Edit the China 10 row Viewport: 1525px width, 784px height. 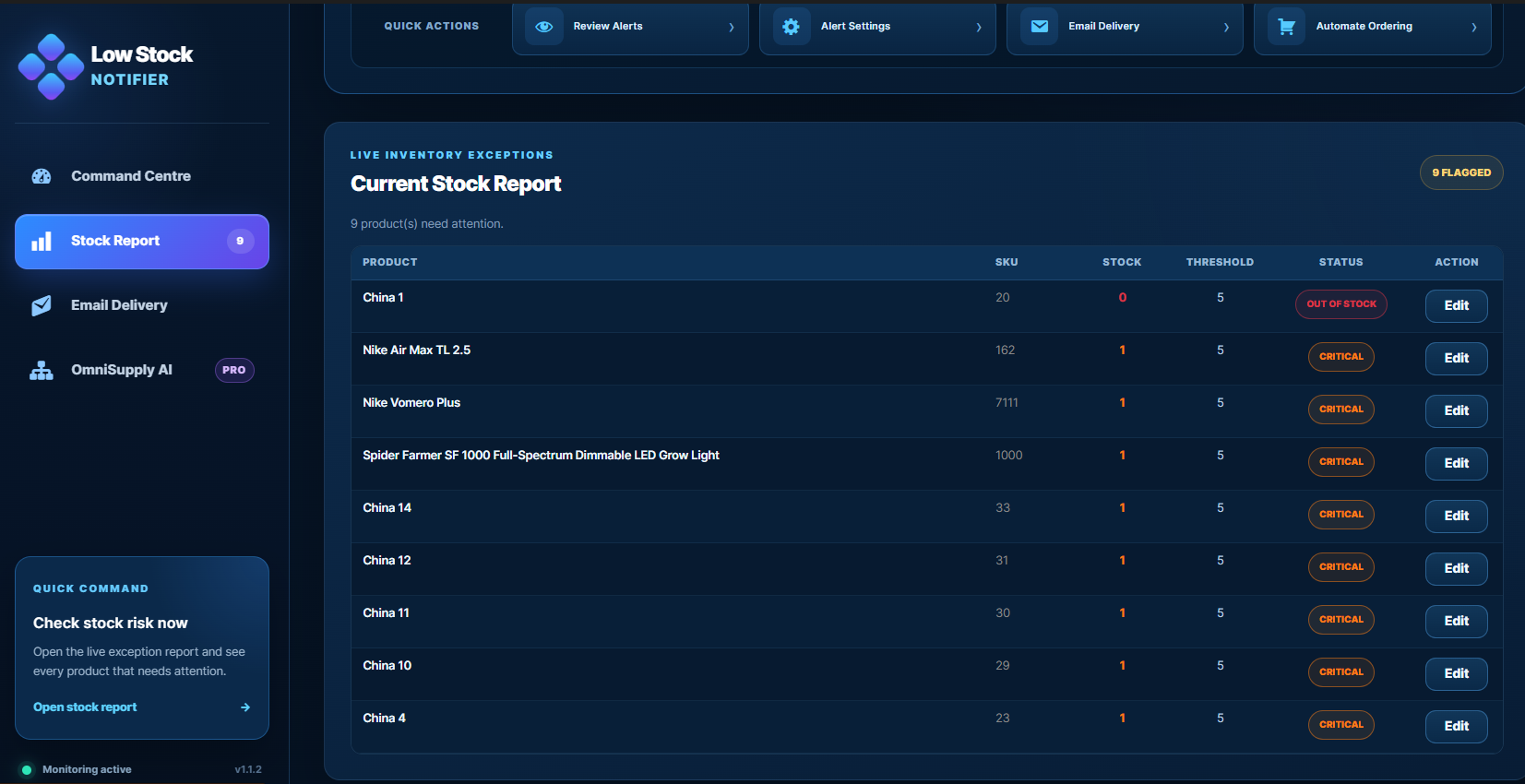[x=1457, y=674]
